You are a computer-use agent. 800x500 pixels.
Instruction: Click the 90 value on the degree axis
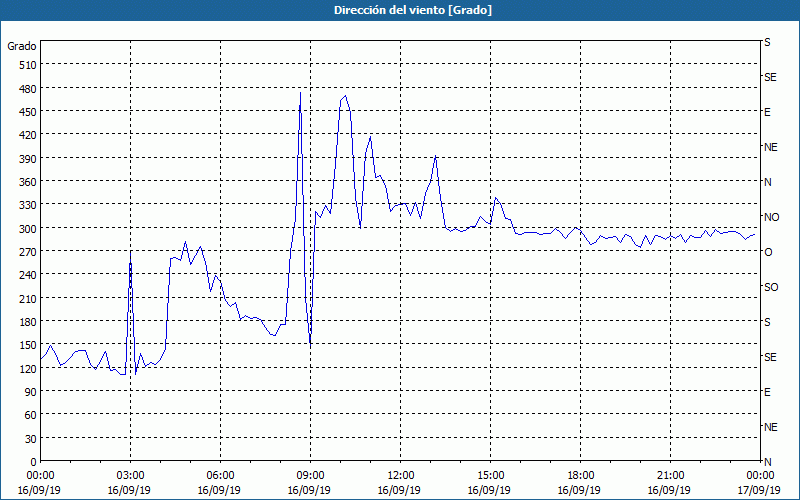pos(31,392)
